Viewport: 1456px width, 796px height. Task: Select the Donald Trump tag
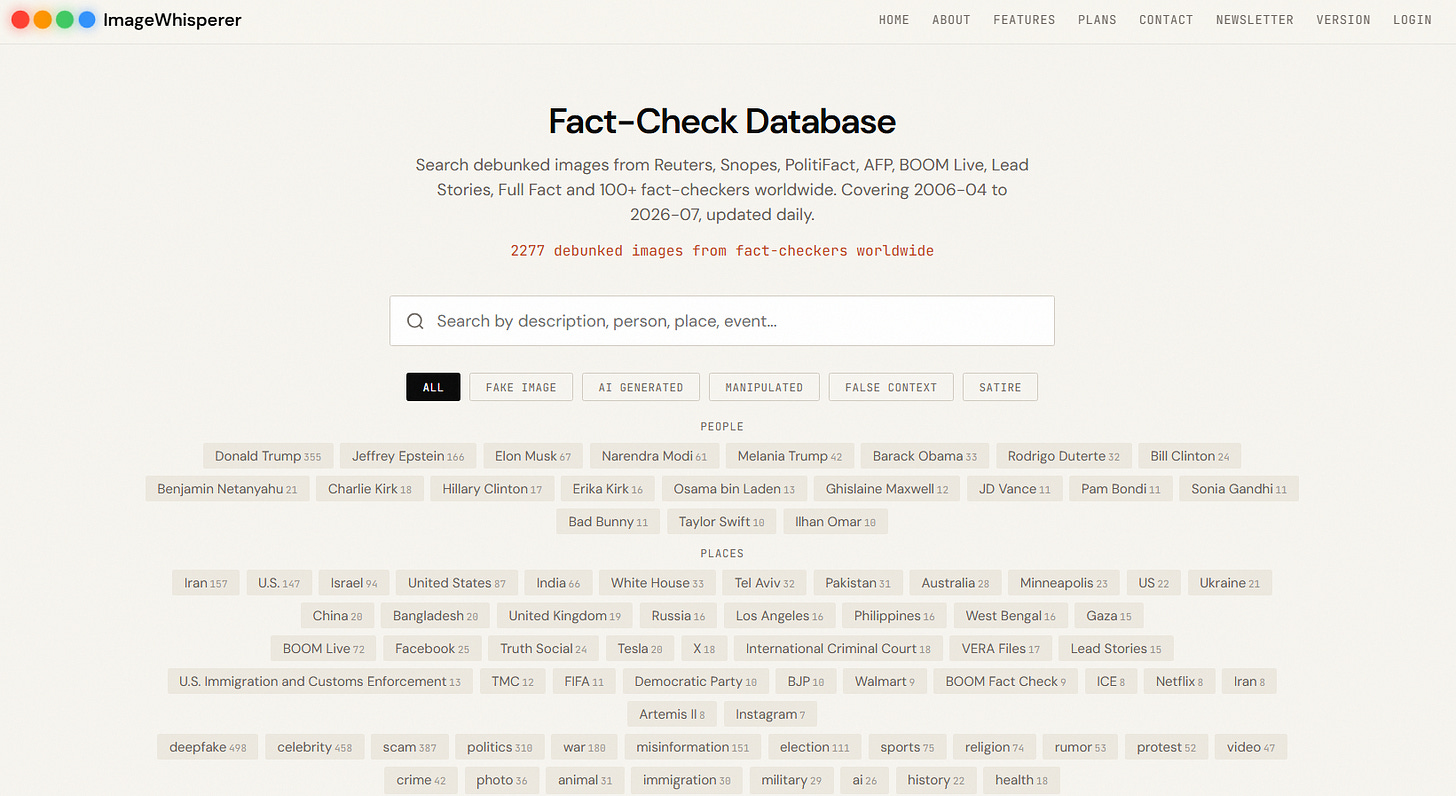(x=268, y=456)
